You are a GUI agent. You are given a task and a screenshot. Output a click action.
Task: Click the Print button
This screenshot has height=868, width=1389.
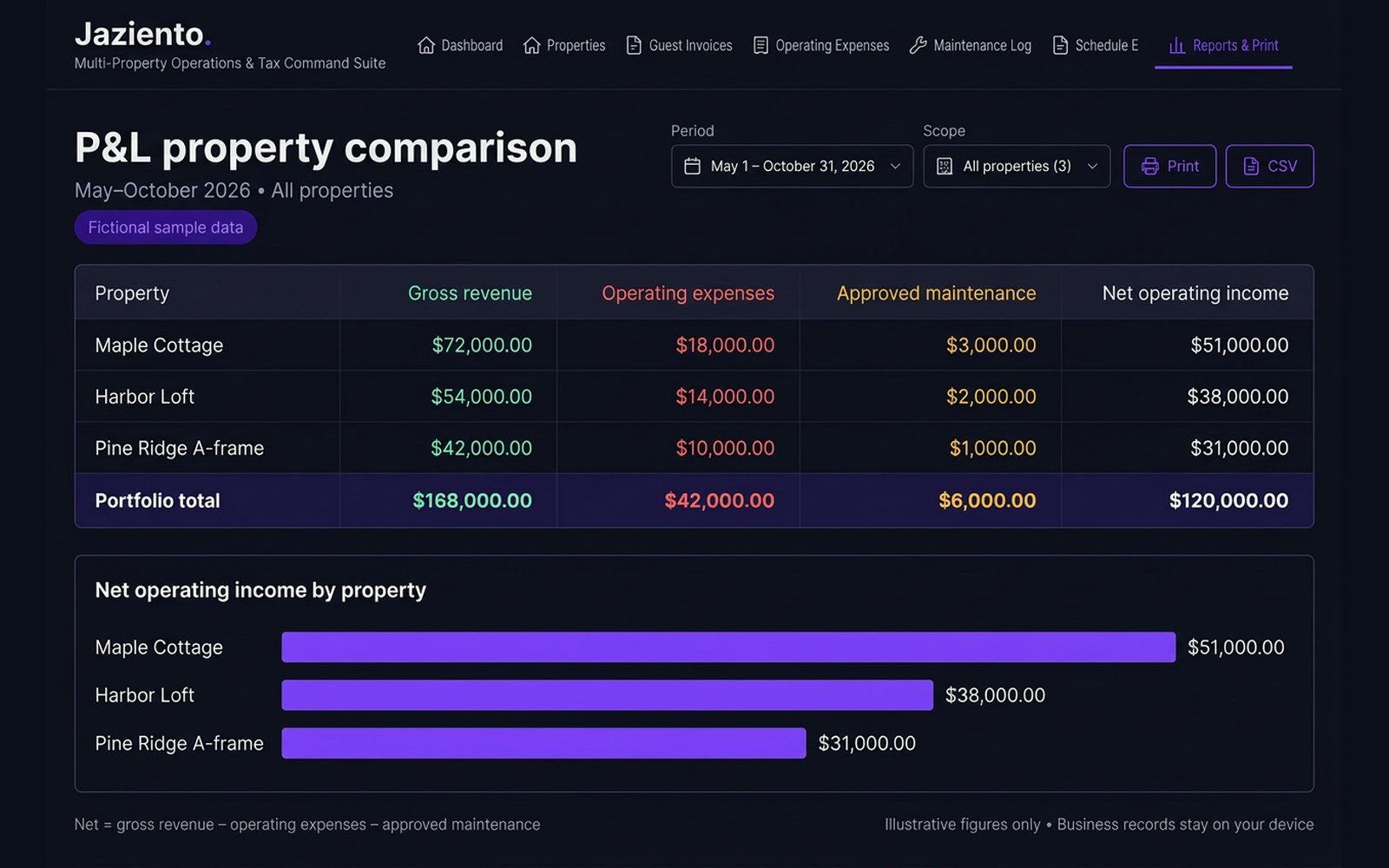click(1169, 166)
